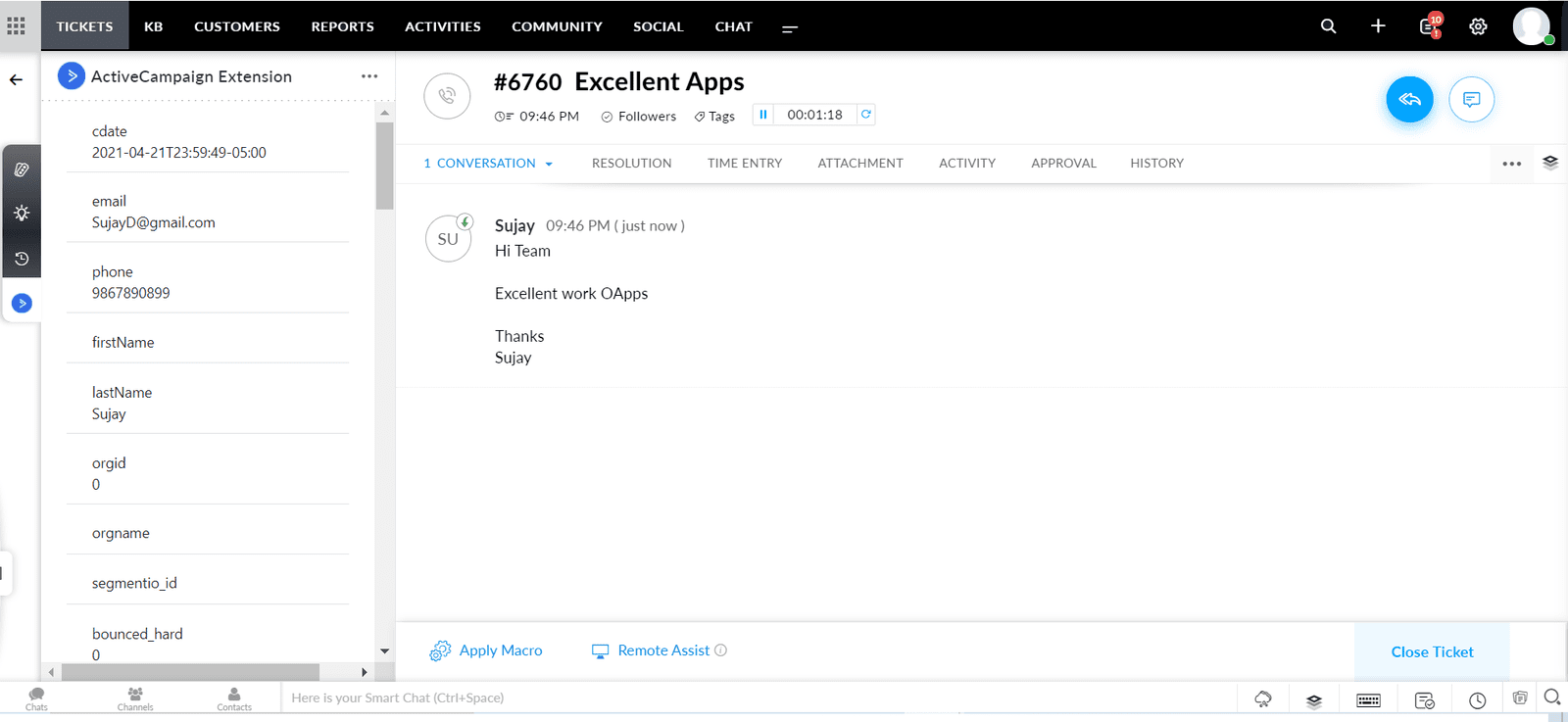This screenshot has height=722, width=1568.
Task: Open the Tickets menu
Action: [x=84, y=26]
